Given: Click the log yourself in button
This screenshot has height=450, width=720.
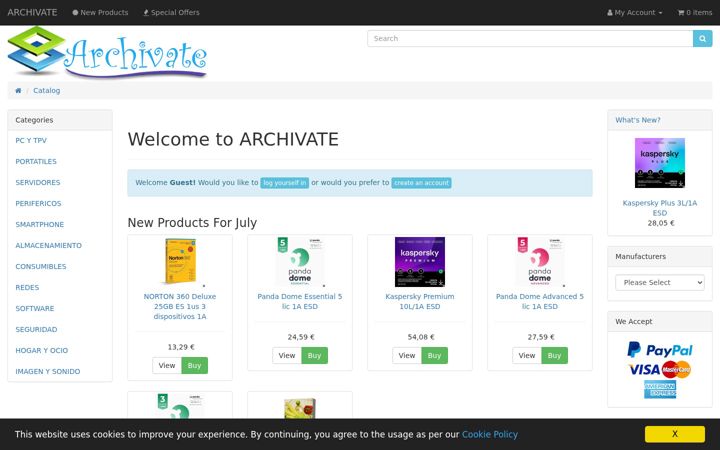Looking at the screenshot, I should 285,183.
